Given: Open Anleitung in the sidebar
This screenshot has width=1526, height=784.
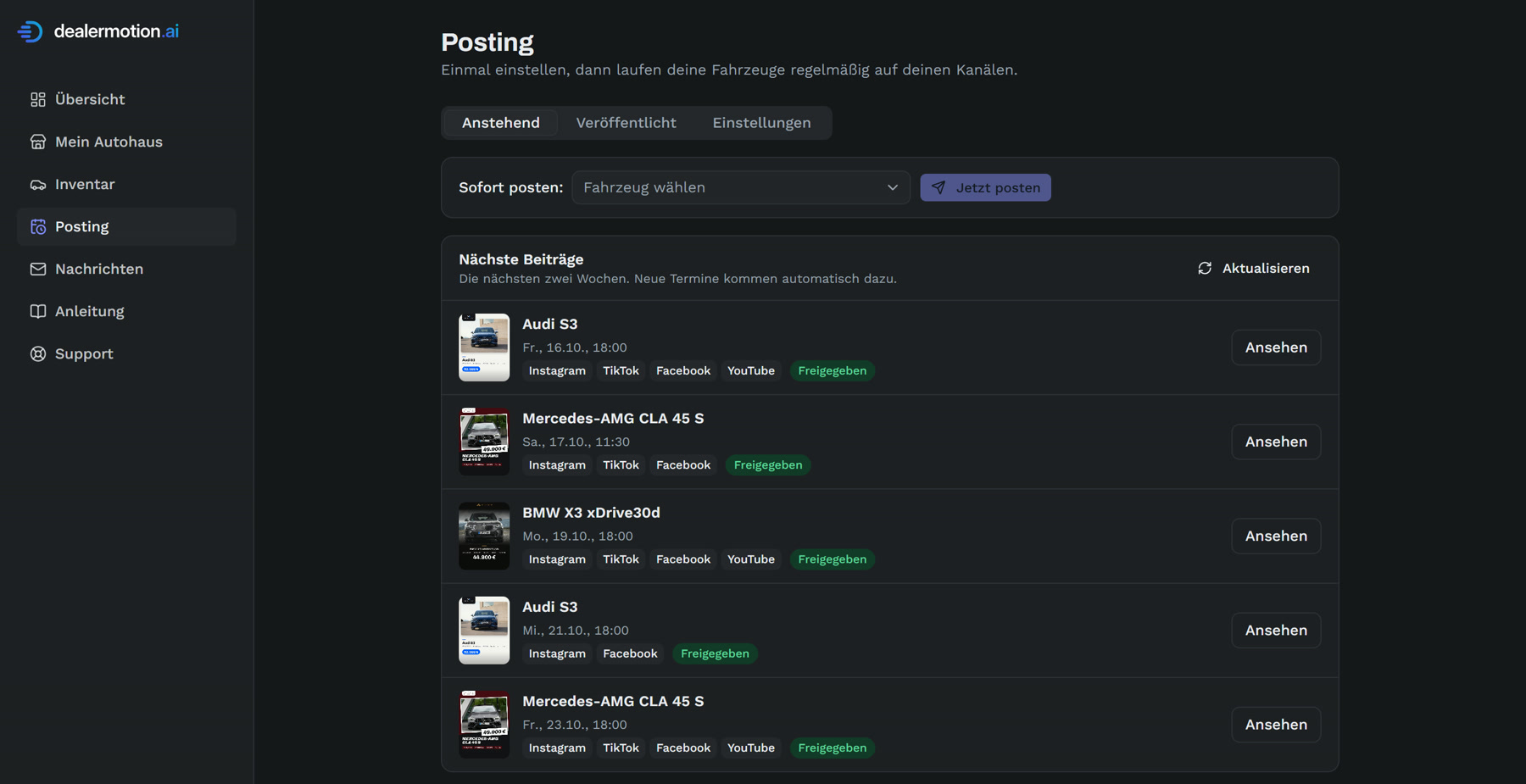Looking at the screenshot, I should tap(126, 311).
